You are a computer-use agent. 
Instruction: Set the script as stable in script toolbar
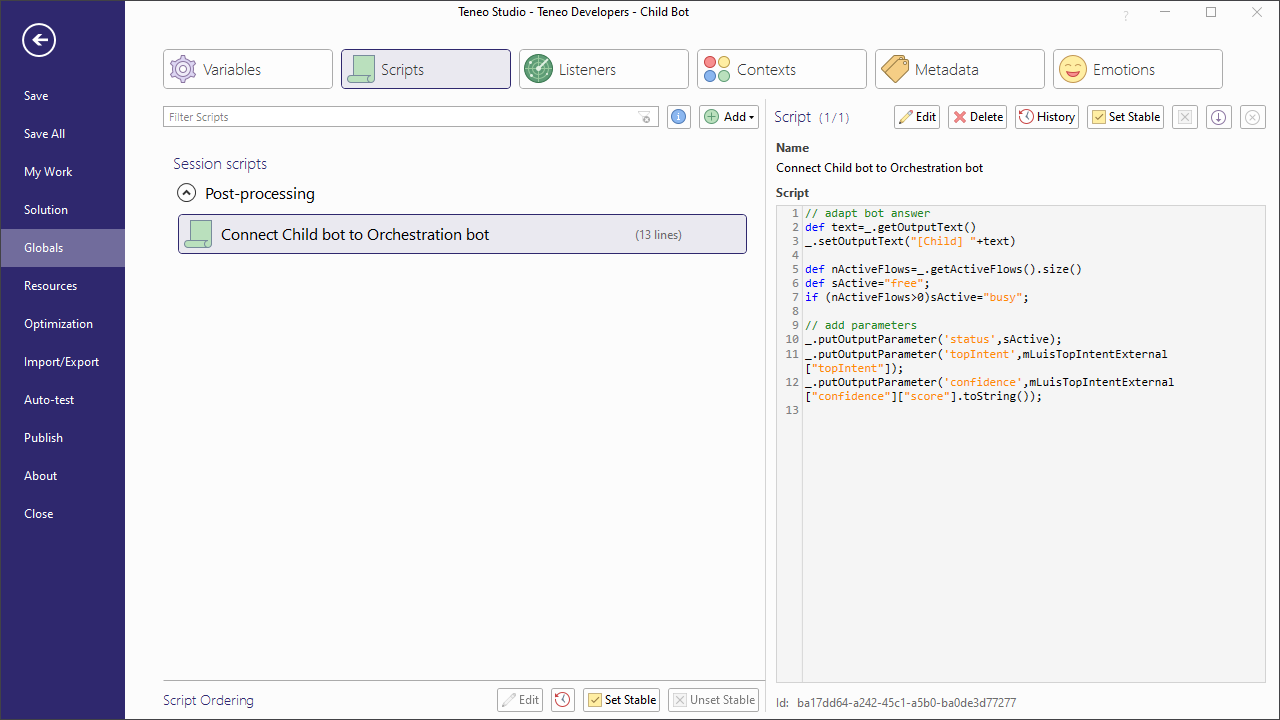tap(1125, 117)
